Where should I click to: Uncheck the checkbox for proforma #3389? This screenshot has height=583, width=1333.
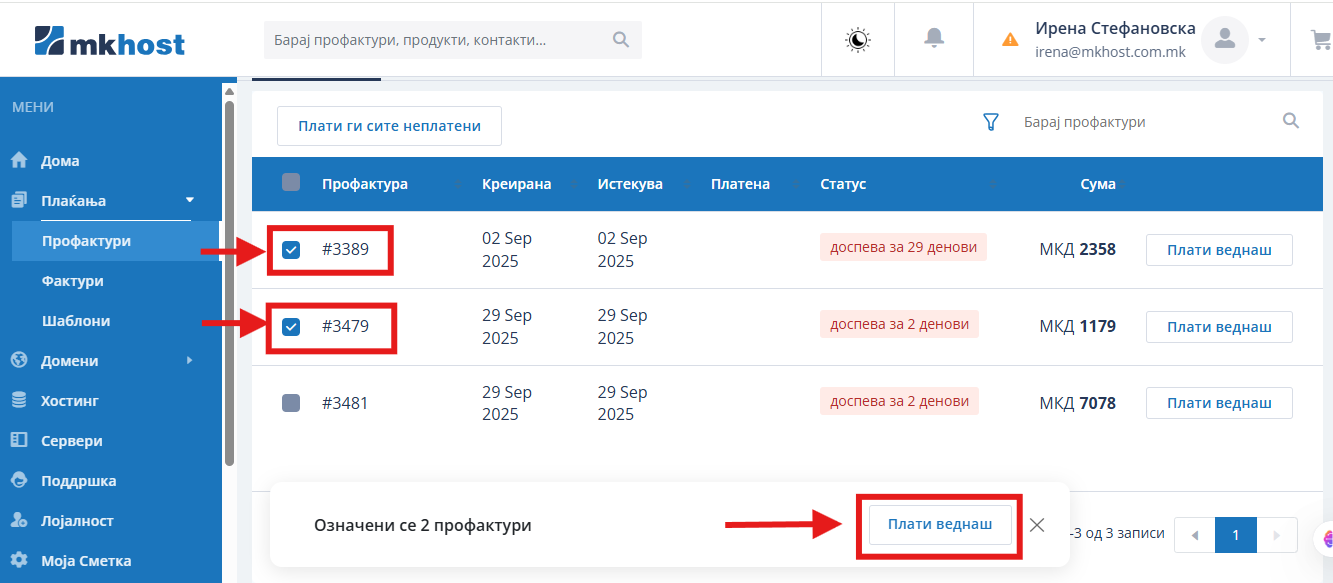(x=291, y=250)
